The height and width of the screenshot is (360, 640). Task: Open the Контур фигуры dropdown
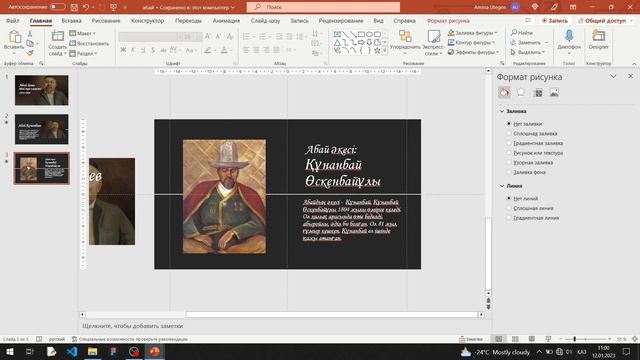471,42
